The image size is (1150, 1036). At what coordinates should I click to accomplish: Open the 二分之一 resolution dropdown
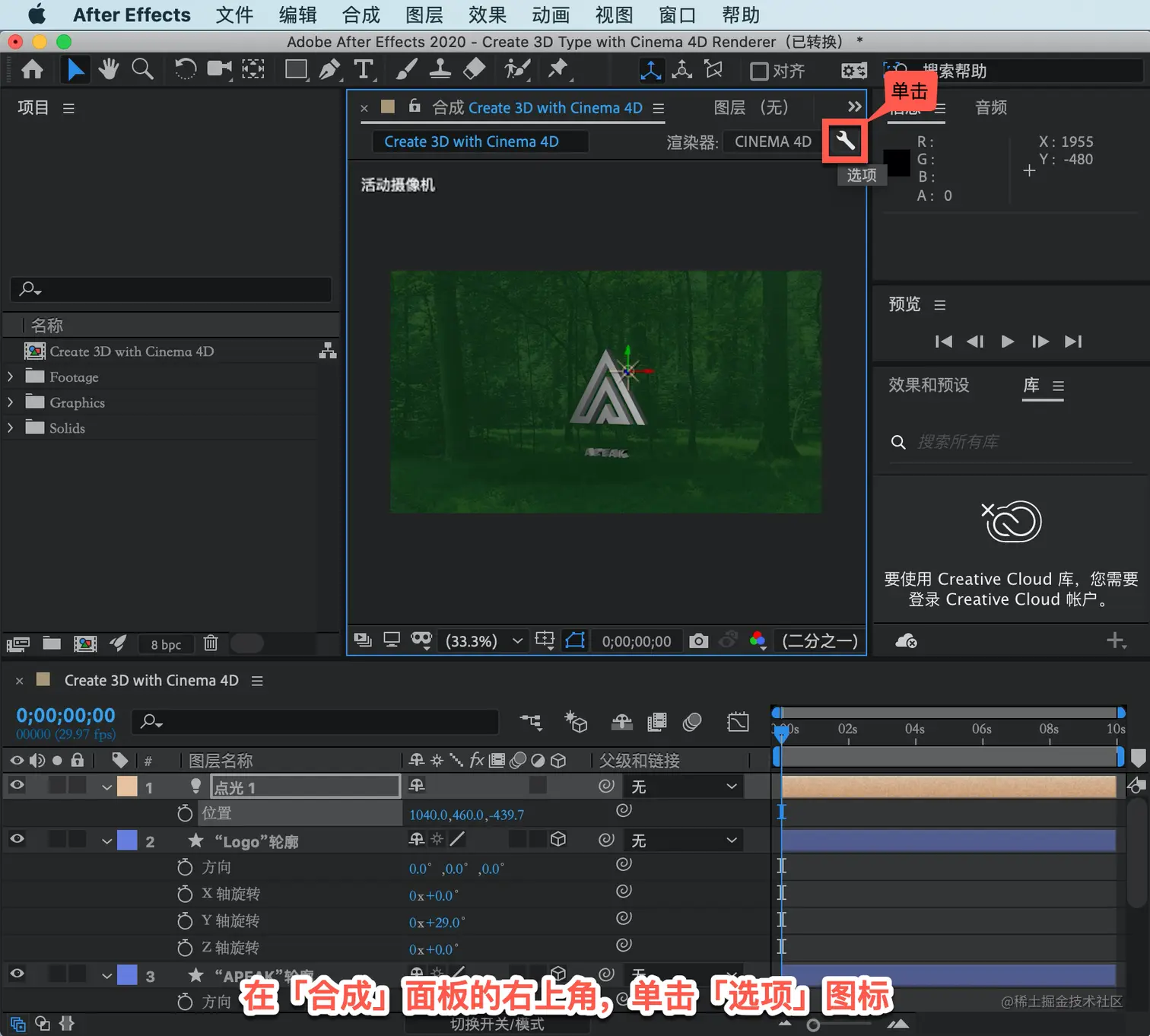820,641
